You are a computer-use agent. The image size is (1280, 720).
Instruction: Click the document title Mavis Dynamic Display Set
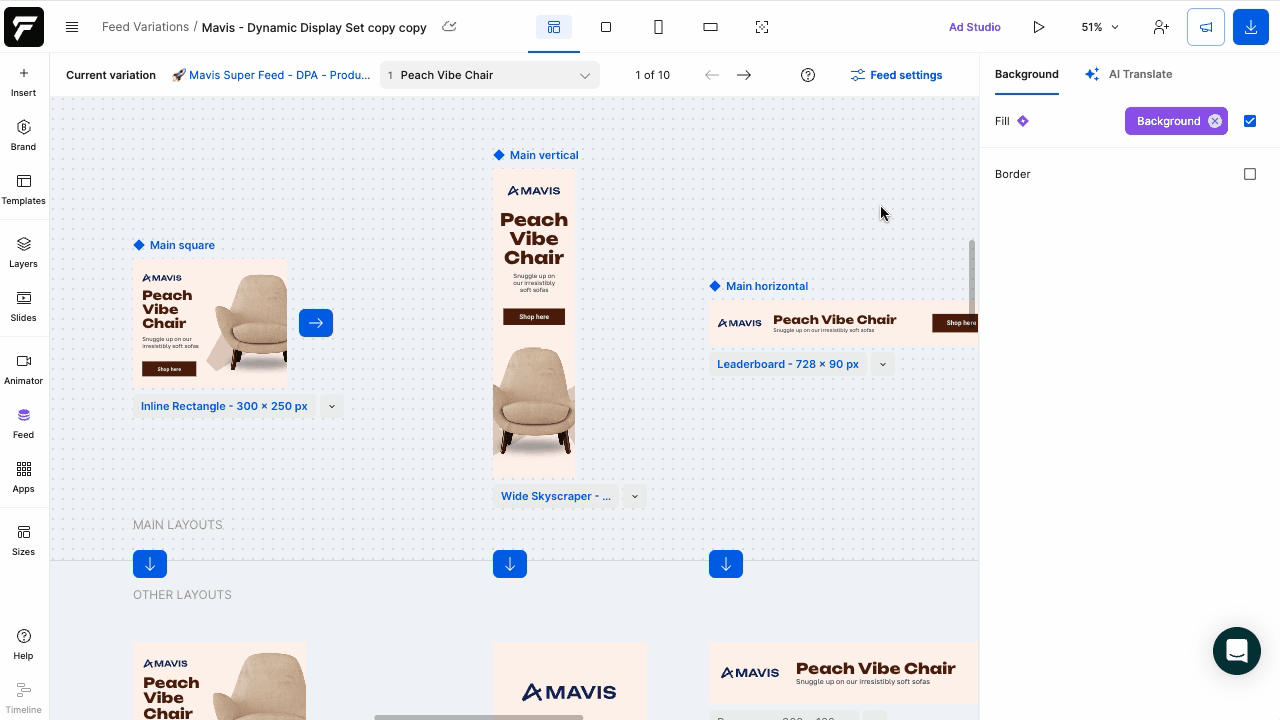tap(314, 27)
